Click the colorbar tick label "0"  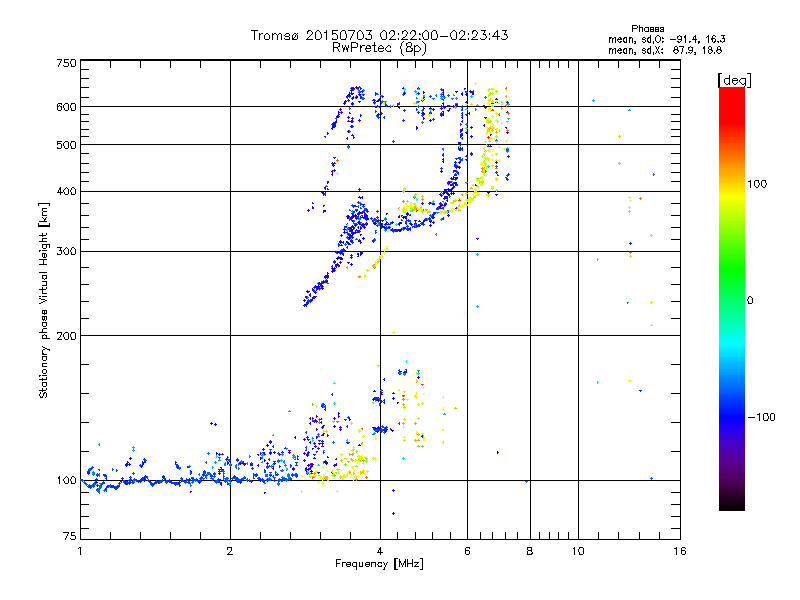pos(750,301)
